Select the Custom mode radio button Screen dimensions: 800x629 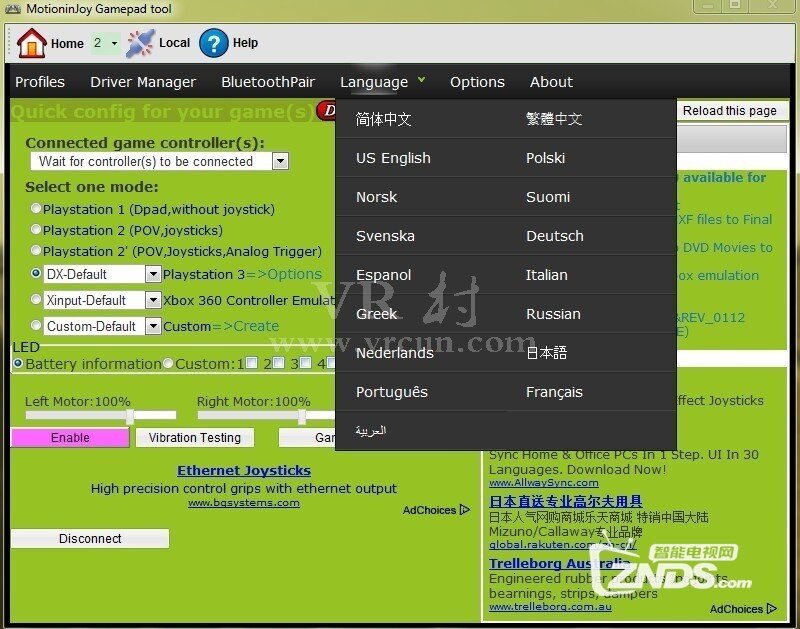coord(36,325)
